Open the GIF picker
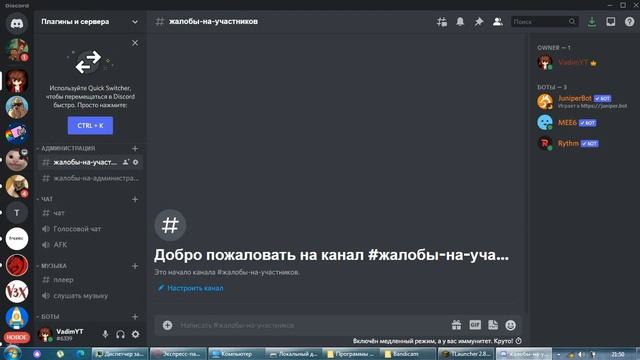Image resolution: width=640 pixels, height=360 pixels. click(x=475, y=325)
